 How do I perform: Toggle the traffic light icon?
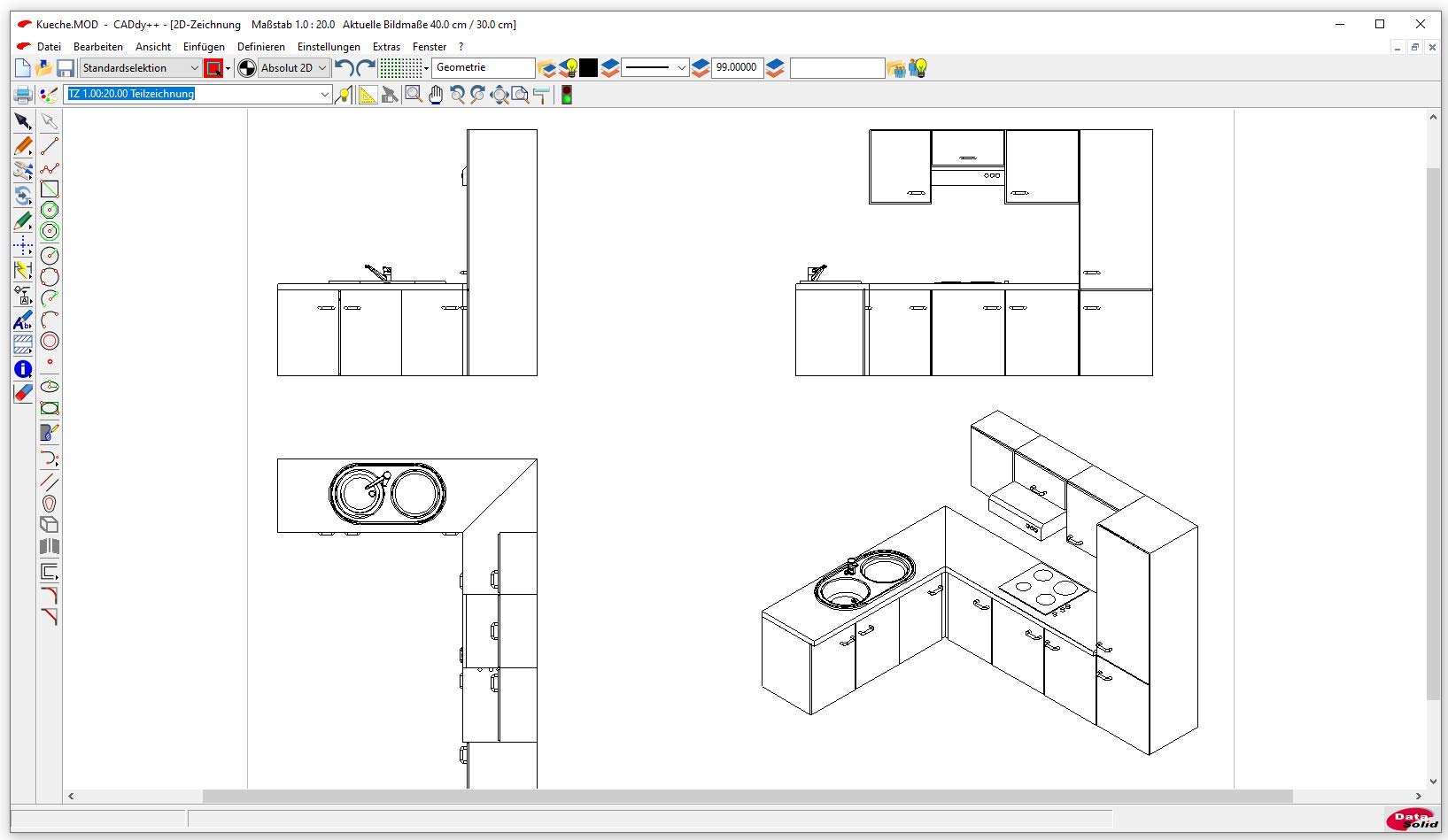tap(567, 95)
